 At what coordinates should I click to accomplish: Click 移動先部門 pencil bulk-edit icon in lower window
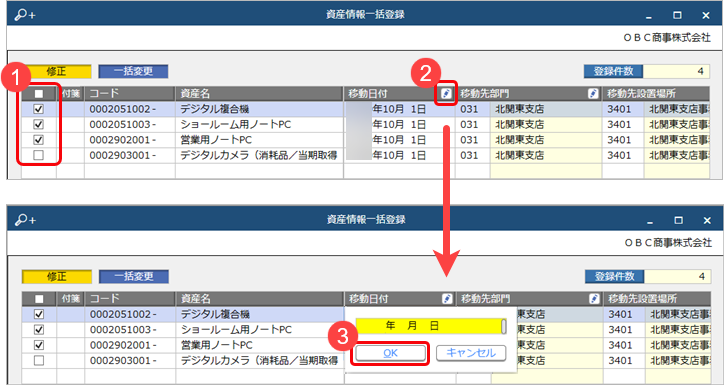click(594, 299)
